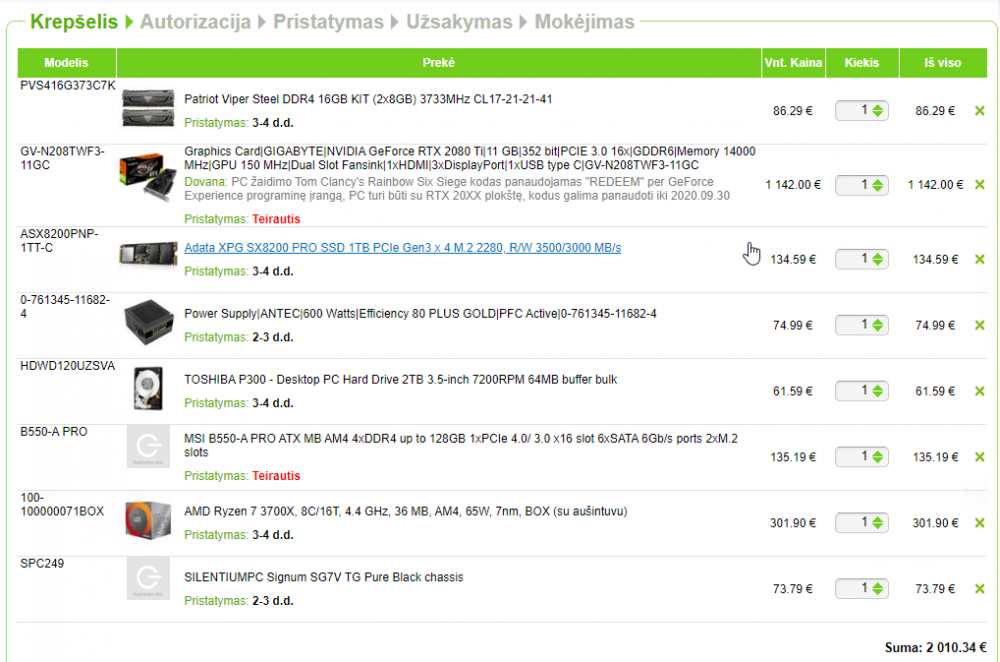
Task: Remove MSI B550-A PRO motherboard
Action: [x=980, y=457]
